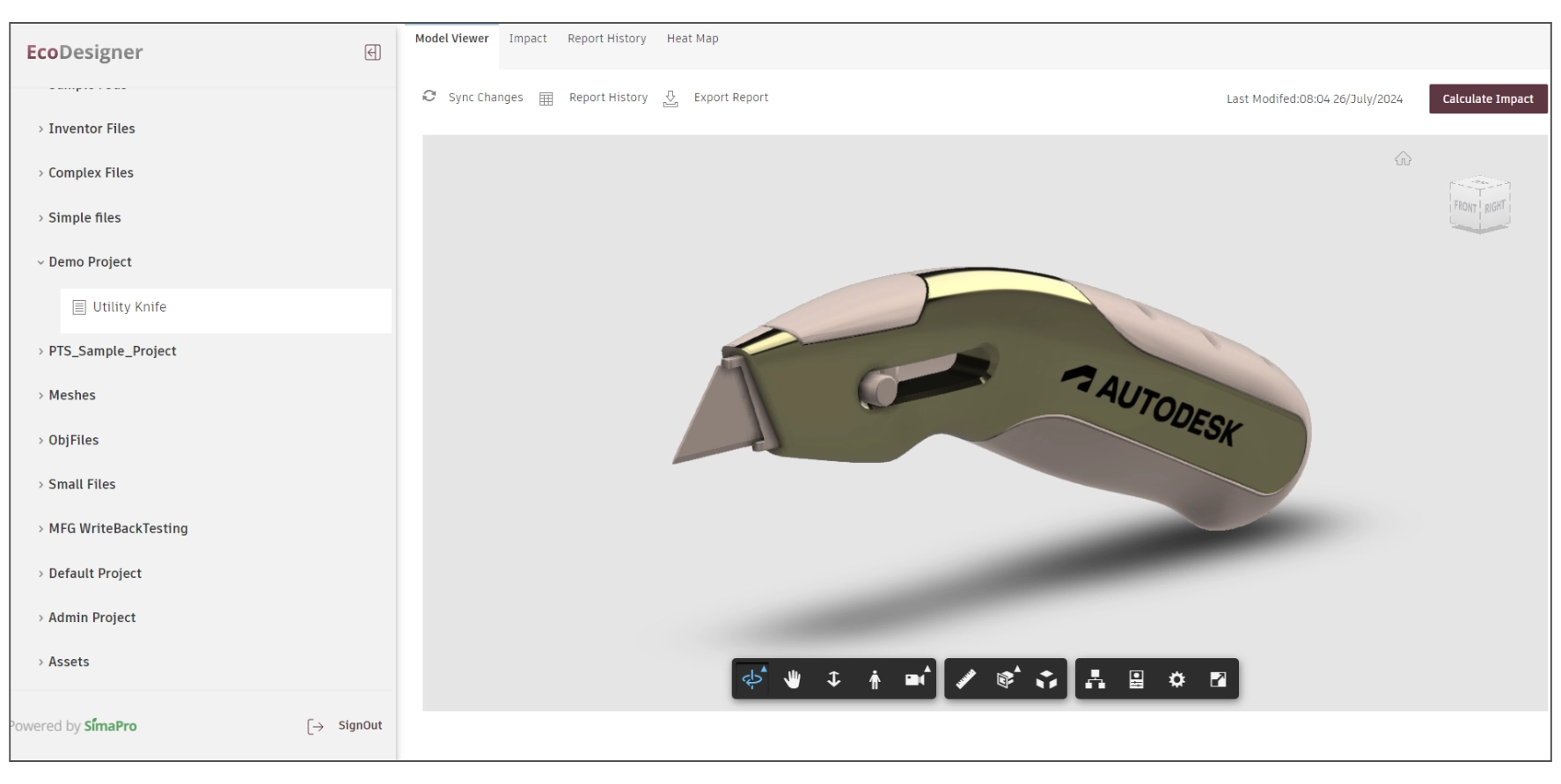1561x784 pixels.
Task: Select the Pan hand tool
Action: (793, 679)
